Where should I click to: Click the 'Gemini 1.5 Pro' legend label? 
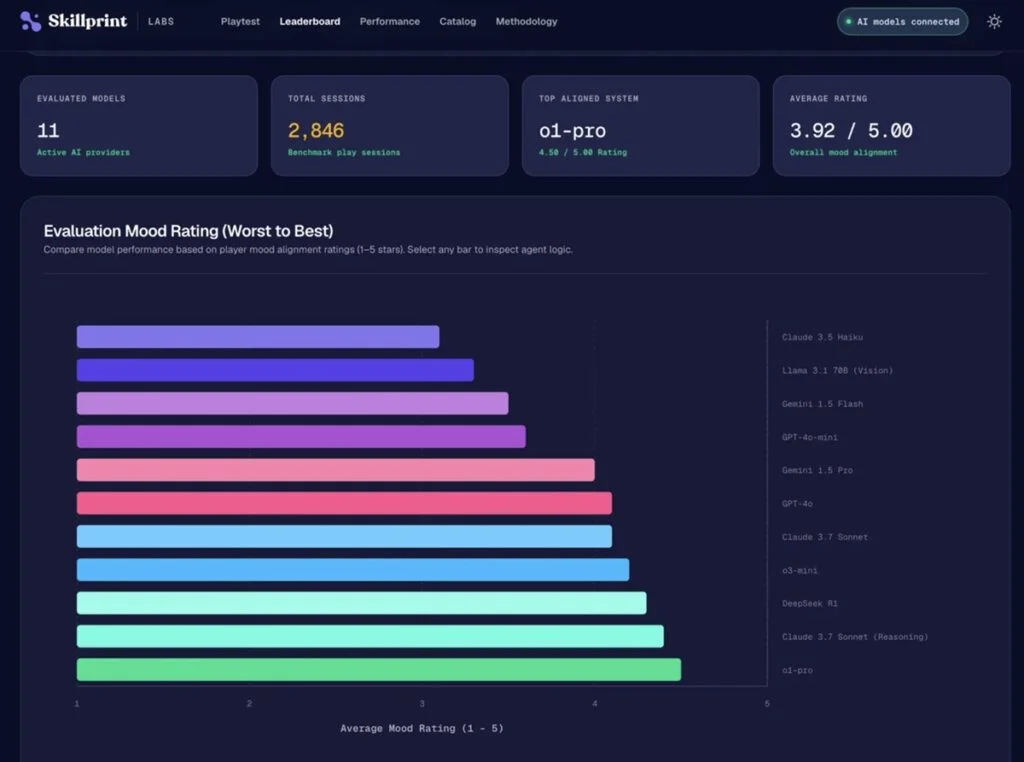click(x=817, y=470)
